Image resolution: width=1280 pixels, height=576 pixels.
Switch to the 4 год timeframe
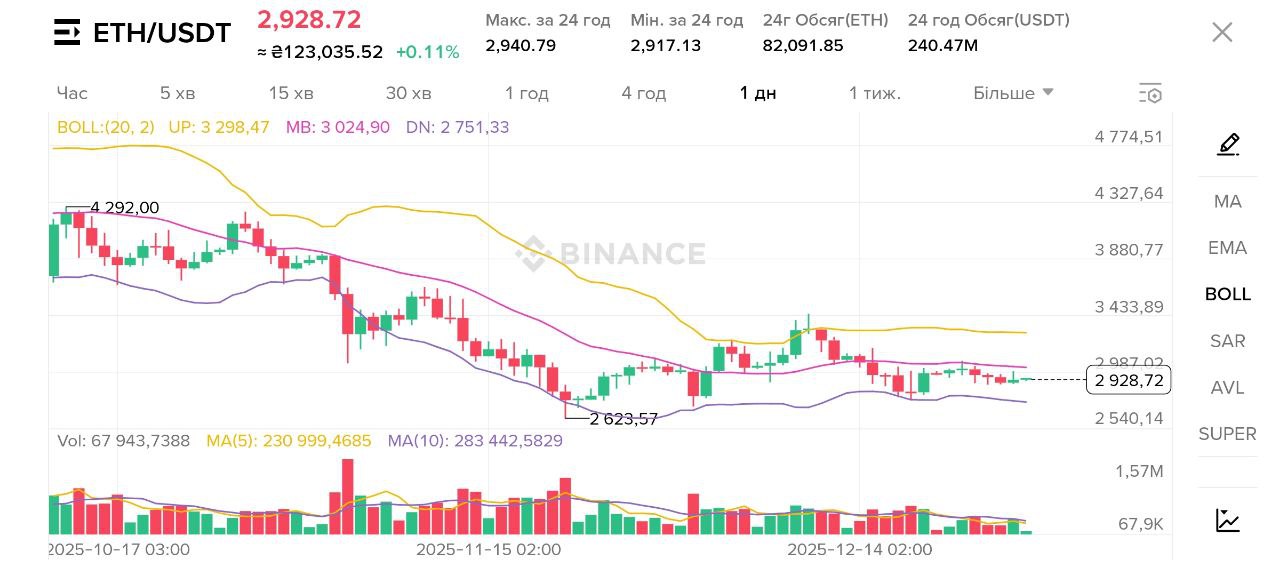643,93
